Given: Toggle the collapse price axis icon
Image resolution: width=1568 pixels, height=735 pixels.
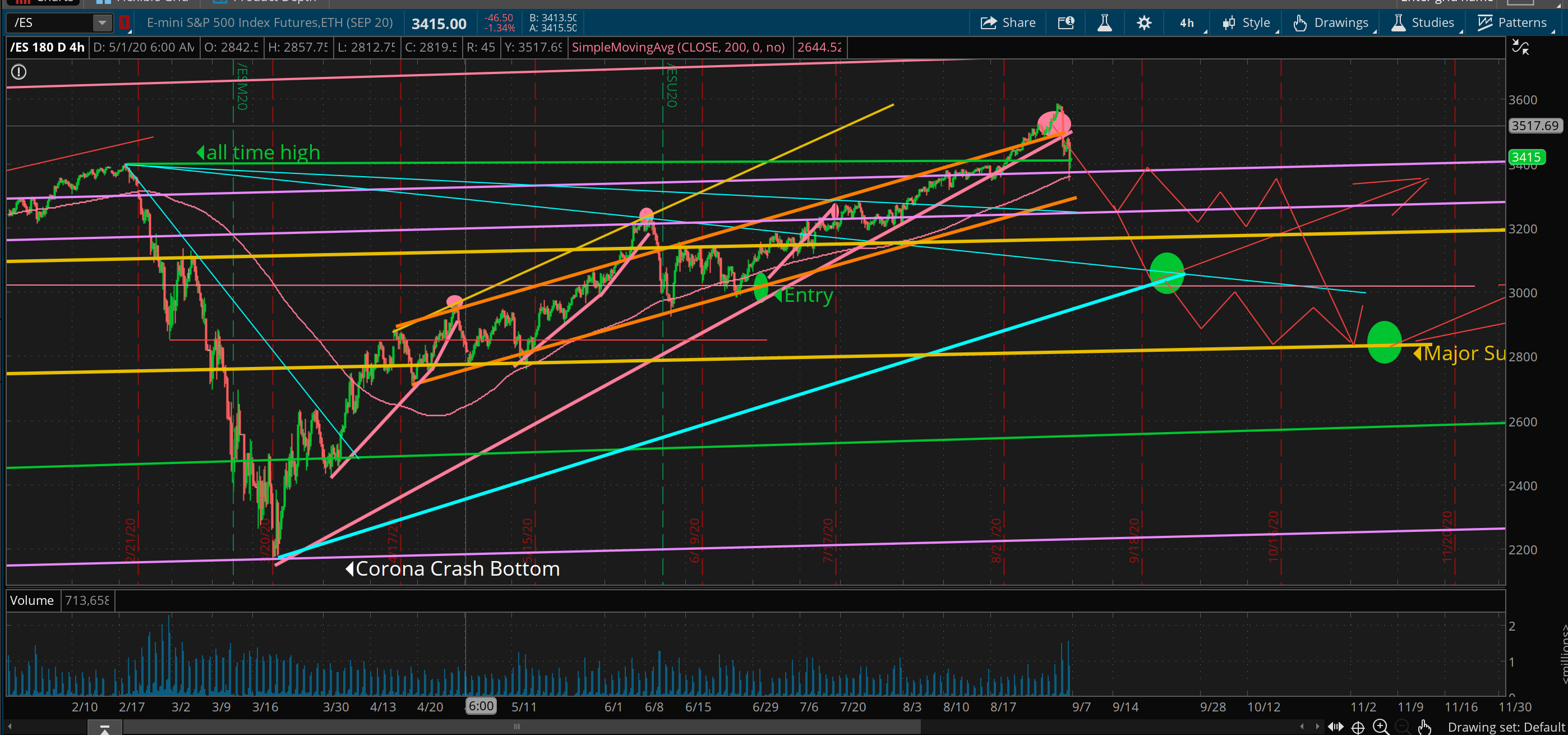Looking at the screenshot, I should click(x=1520, y=48).
